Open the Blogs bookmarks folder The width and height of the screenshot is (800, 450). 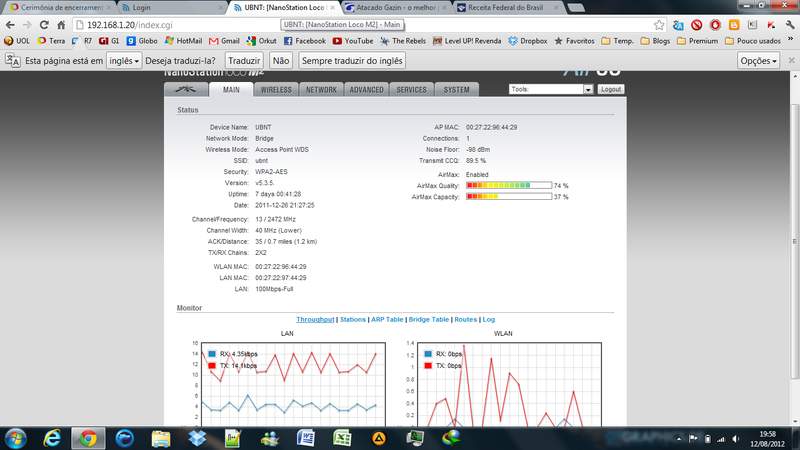click(x=655, y=41)
